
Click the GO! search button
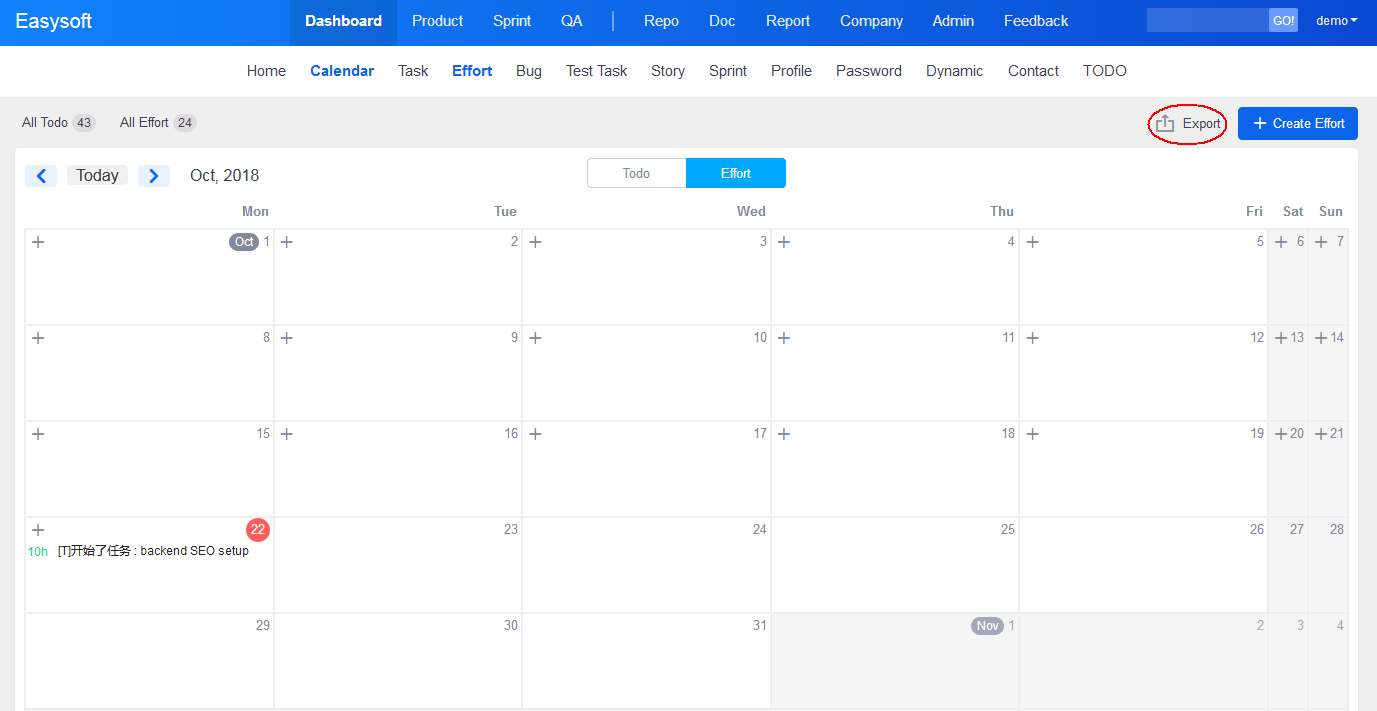(x=1283, y=21)
